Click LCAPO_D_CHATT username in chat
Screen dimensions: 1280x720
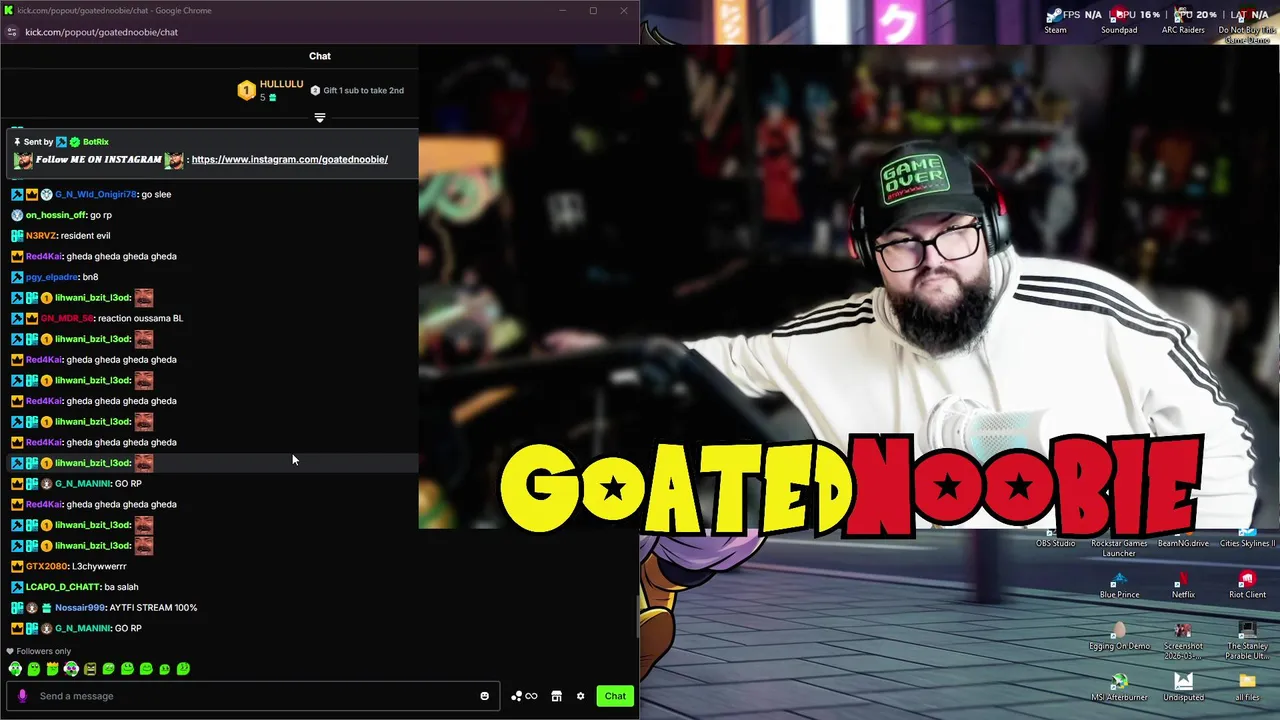pyautogui.click(x=63, y=587)
